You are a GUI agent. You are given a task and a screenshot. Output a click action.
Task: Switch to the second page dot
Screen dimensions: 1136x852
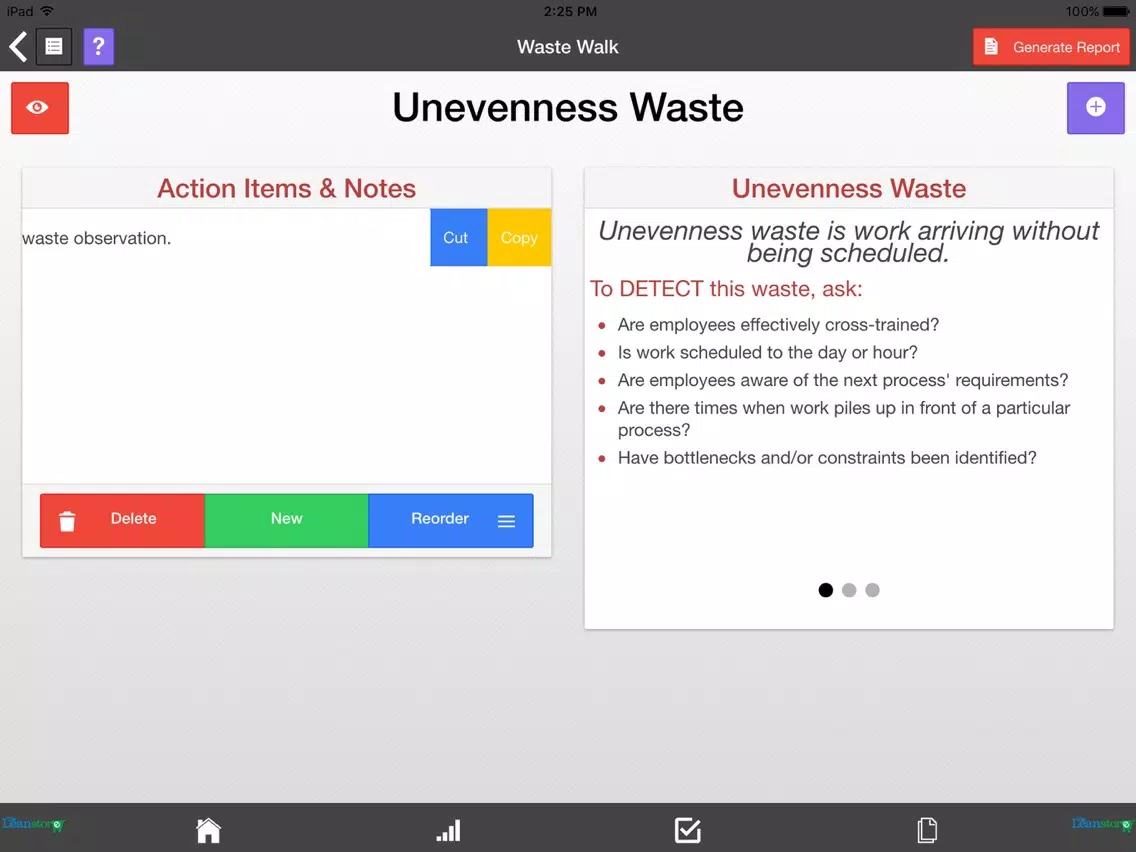click(x=849, y=590)
